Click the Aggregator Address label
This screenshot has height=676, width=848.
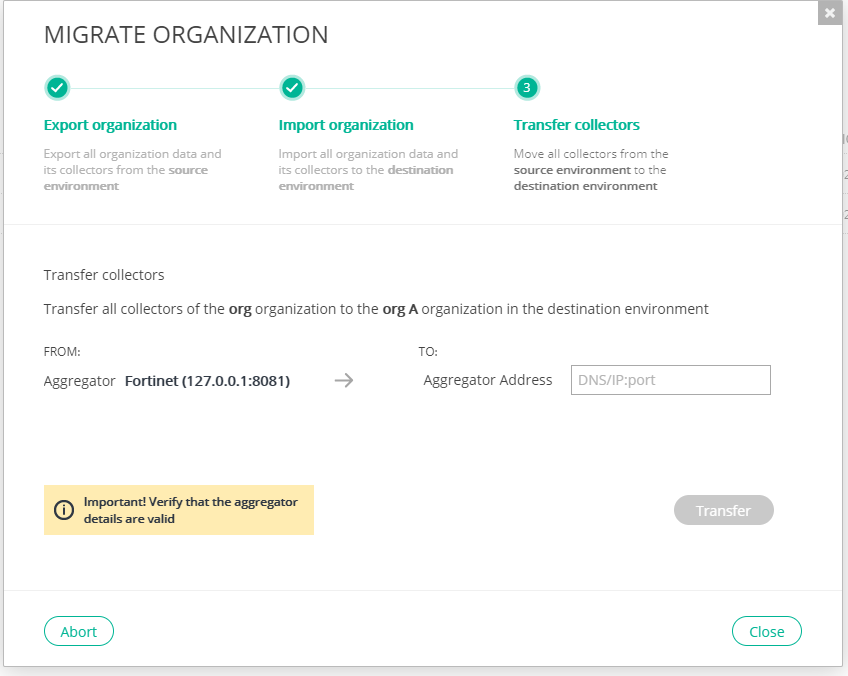tap(488, 380)
